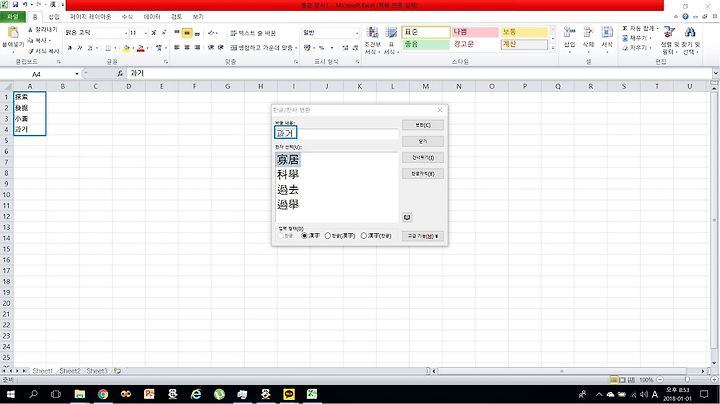Toggle Wrap Text (텍스트 줄 바꿈)

(x=253, y=33)
